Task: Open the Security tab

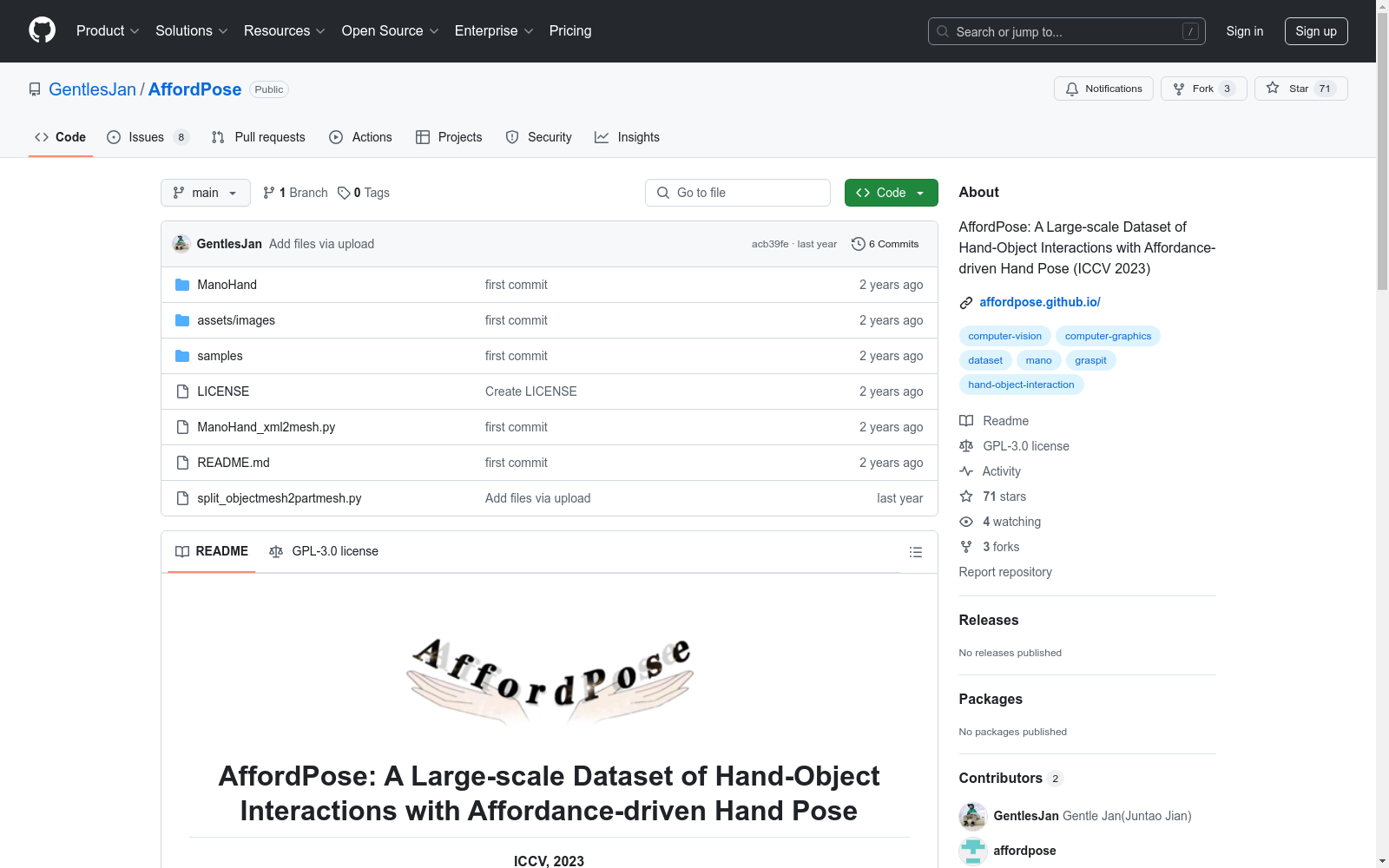Action: point(539,137)
